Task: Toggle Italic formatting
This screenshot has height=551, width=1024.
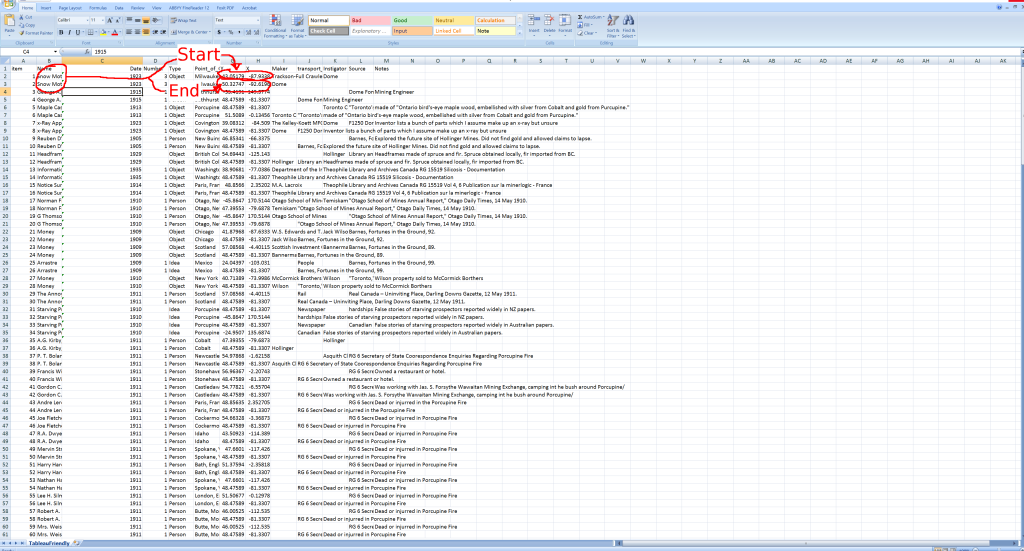Action: tap(69, 32)
